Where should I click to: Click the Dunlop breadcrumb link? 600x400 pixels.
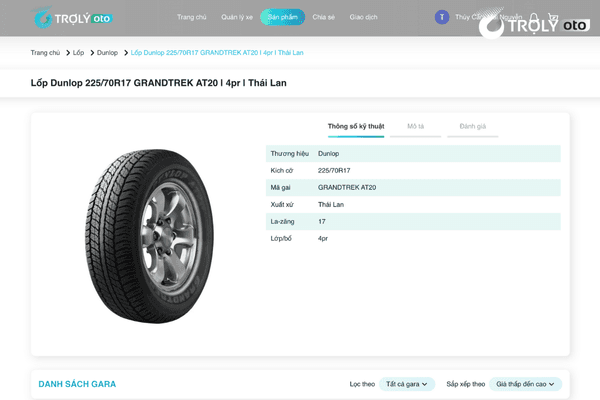pyautogui.click(x=107, y=52)
